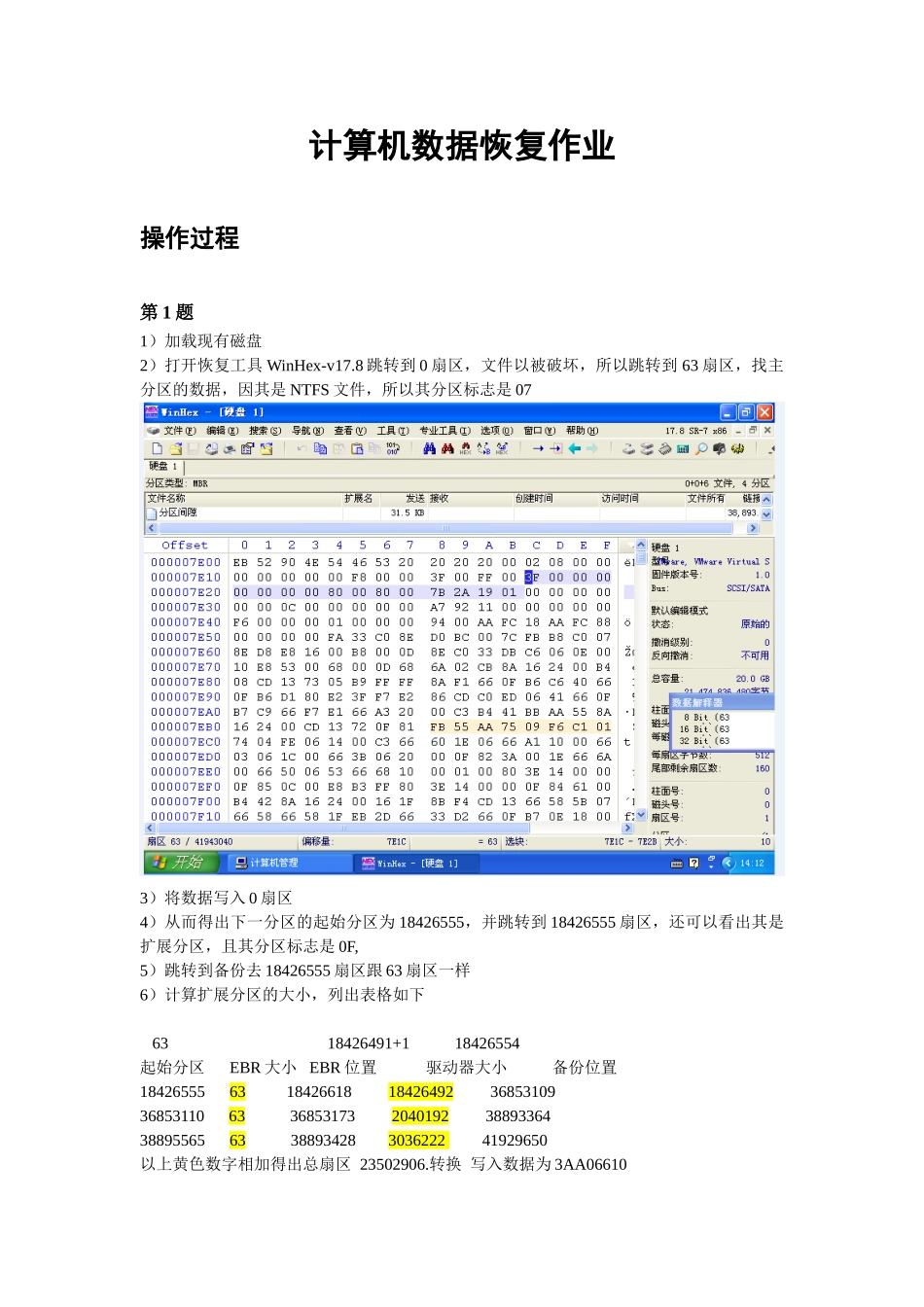Click the Calculator toolbar icon
Viewport: 924px width, 1307px height.
pos(682,448)
